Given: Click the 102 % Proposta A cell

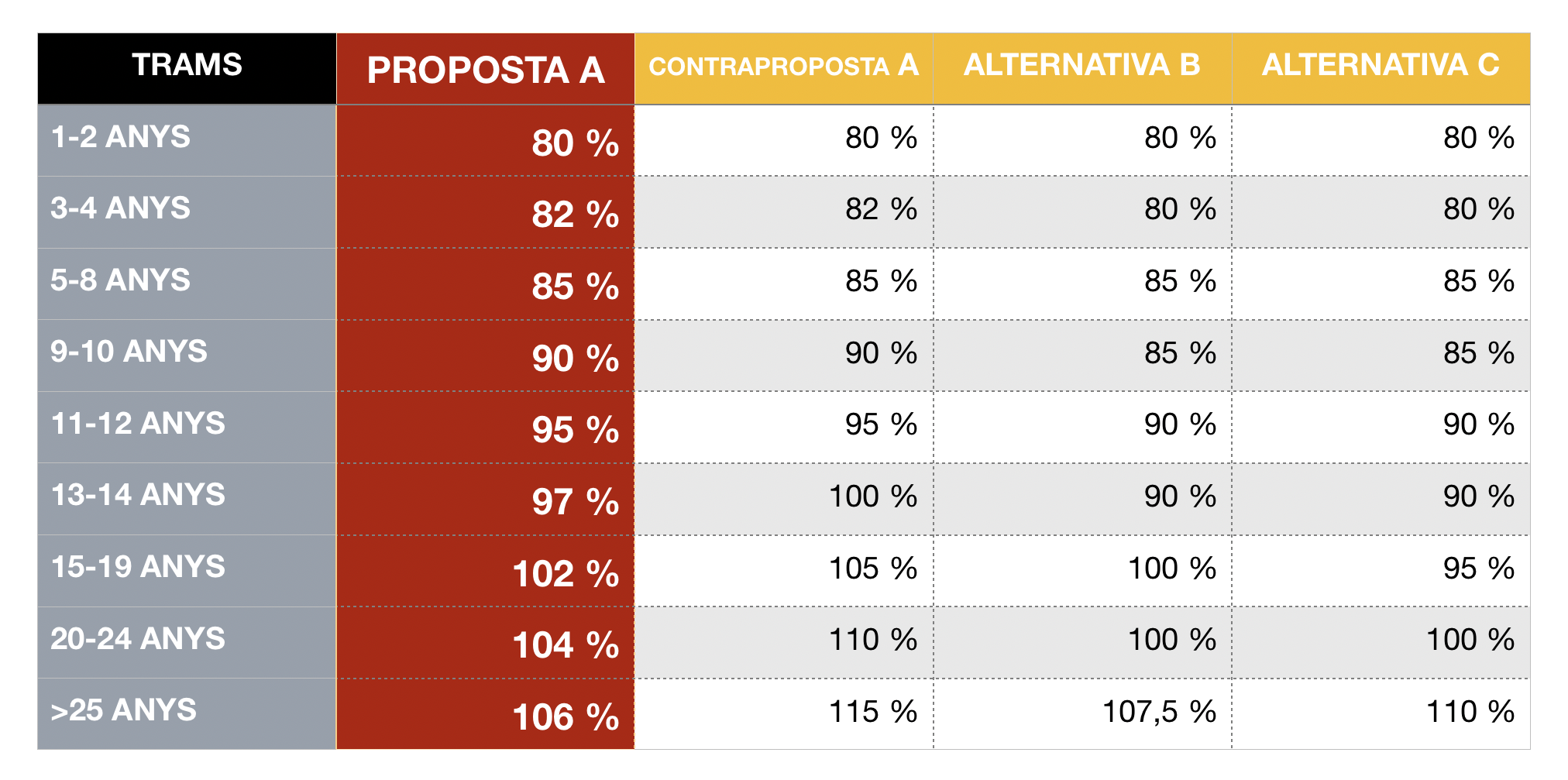Looking at the screenshot, I should (566, 574).
